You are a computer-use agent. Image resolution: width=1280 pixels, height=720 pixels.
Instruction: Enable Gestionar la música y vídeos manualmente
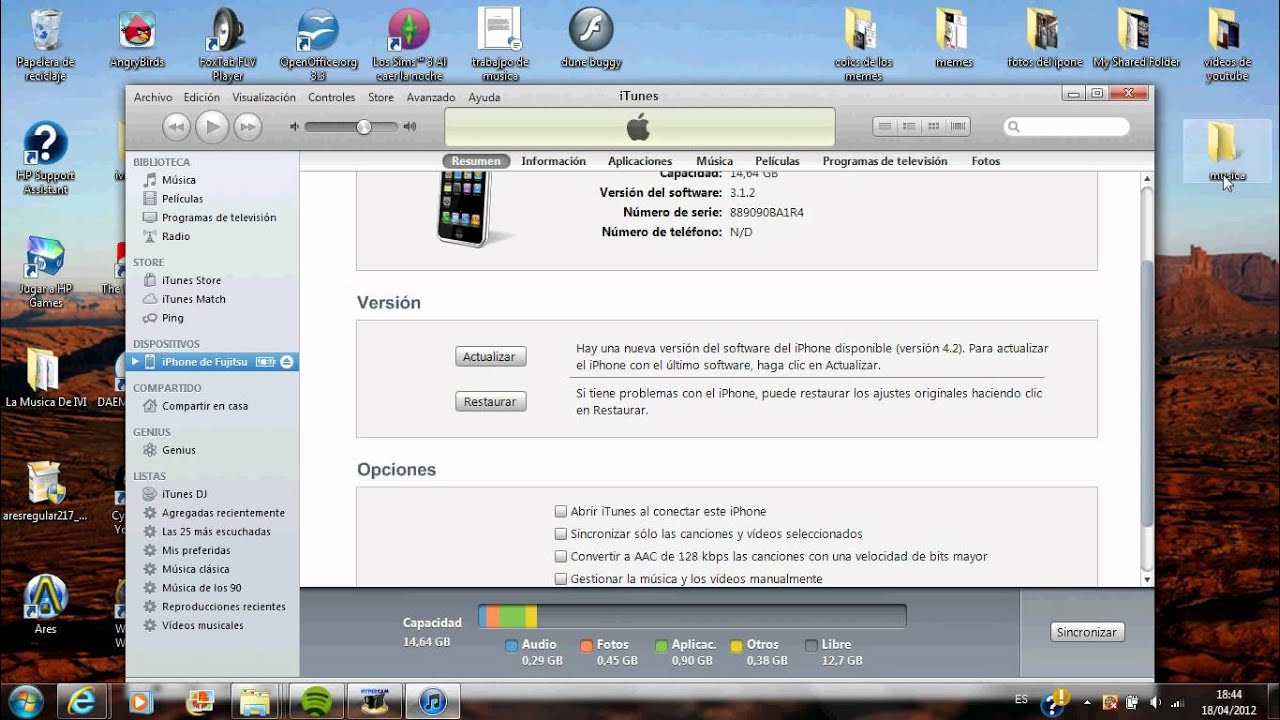click(x=561, y=579)
